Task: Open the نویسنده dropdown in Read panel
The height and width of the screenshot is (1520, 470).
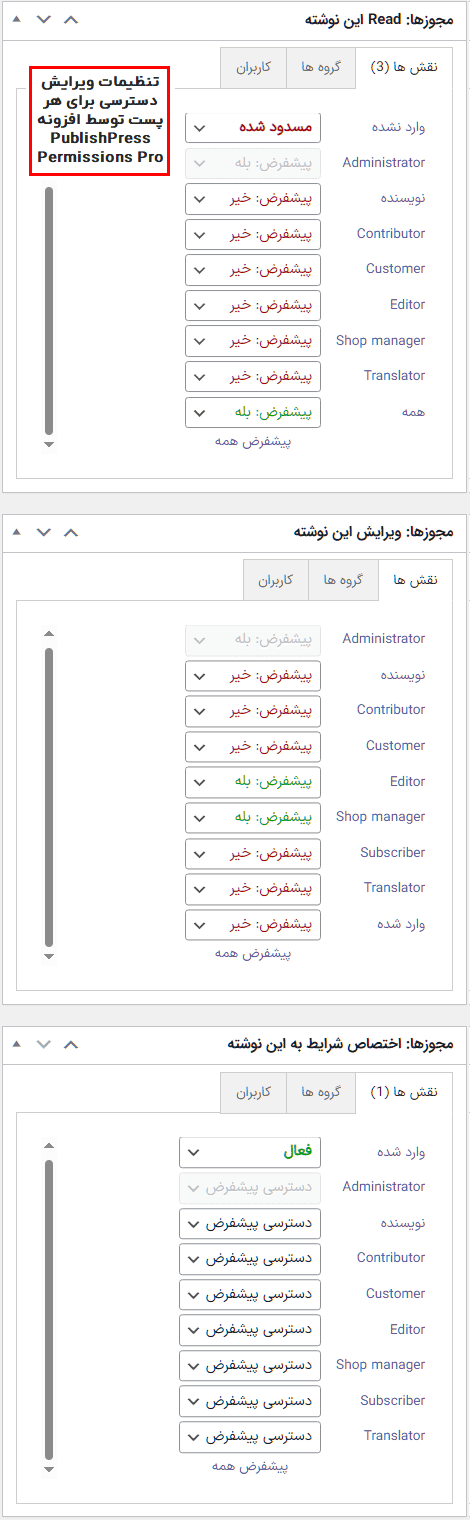Action: (x=253, y=199)
